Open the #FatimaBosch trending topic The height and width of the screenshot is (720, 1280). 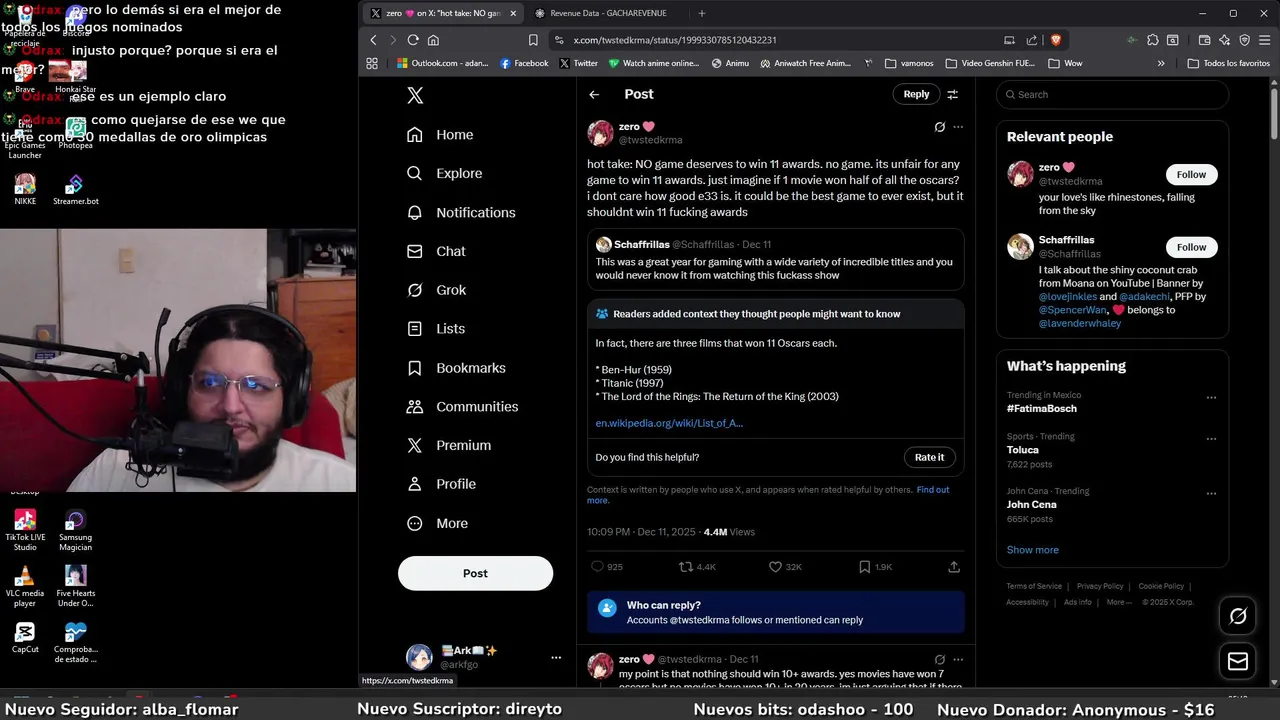pyautogui.click(x=1043, y=409)
